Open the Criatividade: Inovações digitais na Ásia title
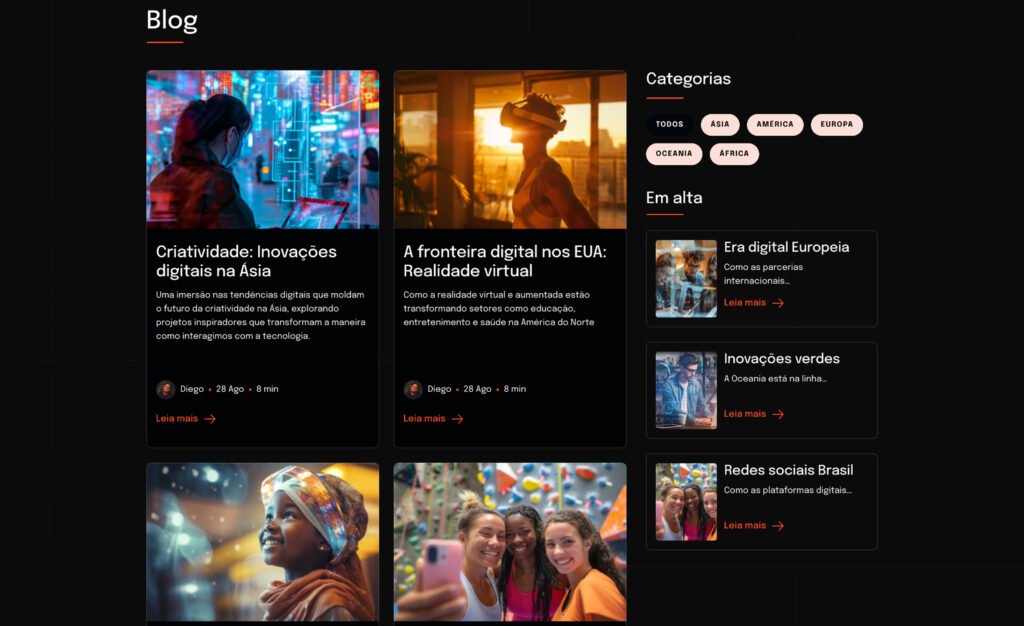 (x=246, y=261)
